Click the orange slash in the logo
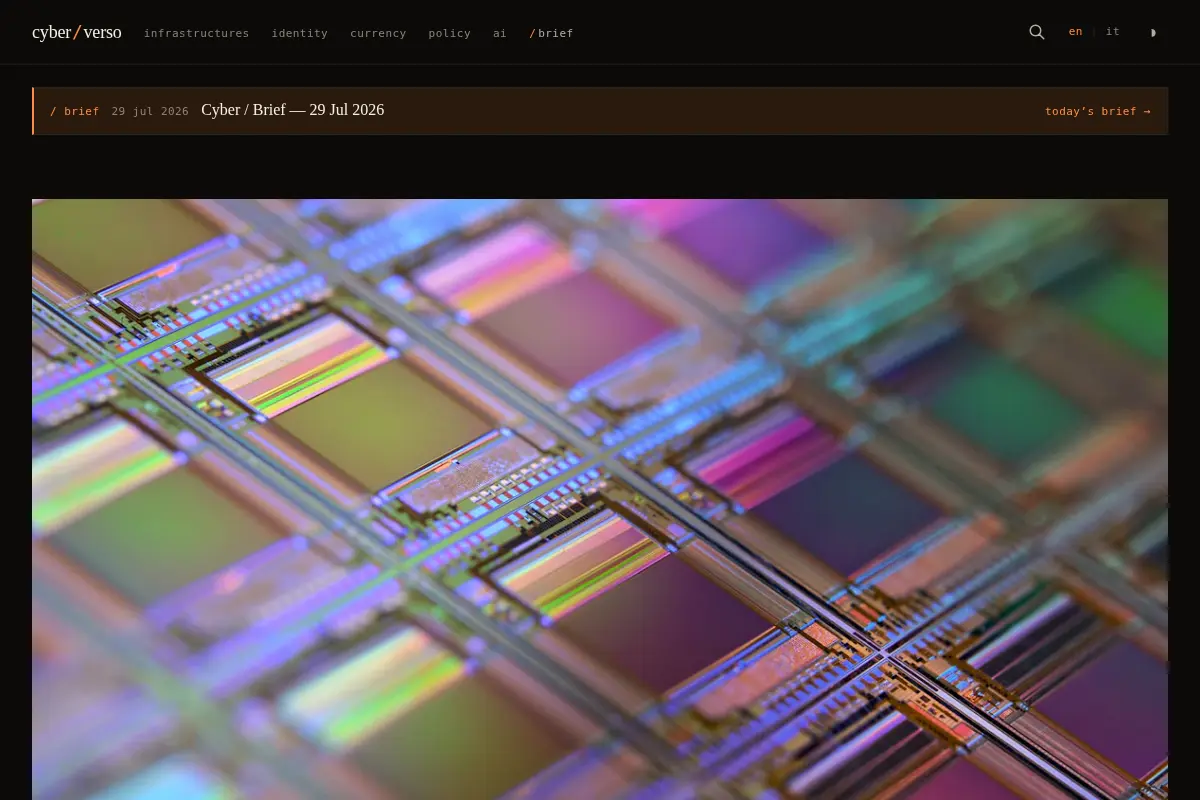Screen dimensions: 1200x800 click(77, 32)
